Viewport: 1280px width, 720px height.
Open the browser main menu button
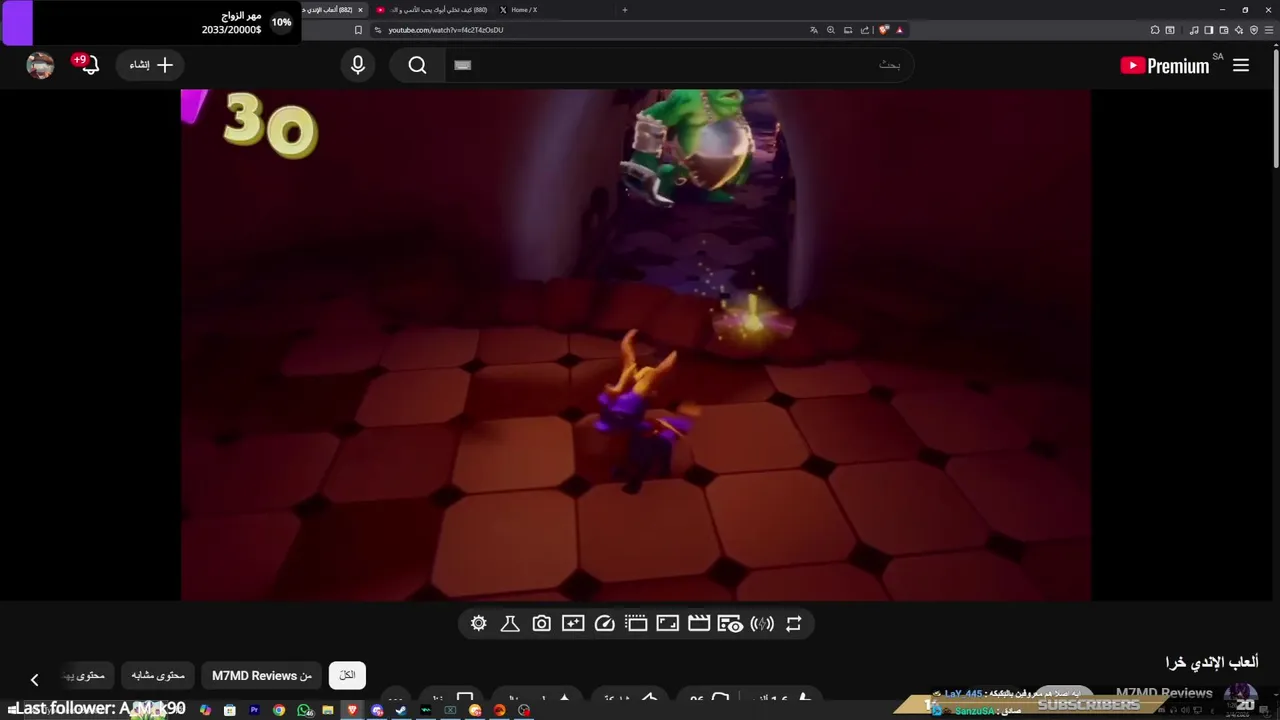(x=1269, y=30)
